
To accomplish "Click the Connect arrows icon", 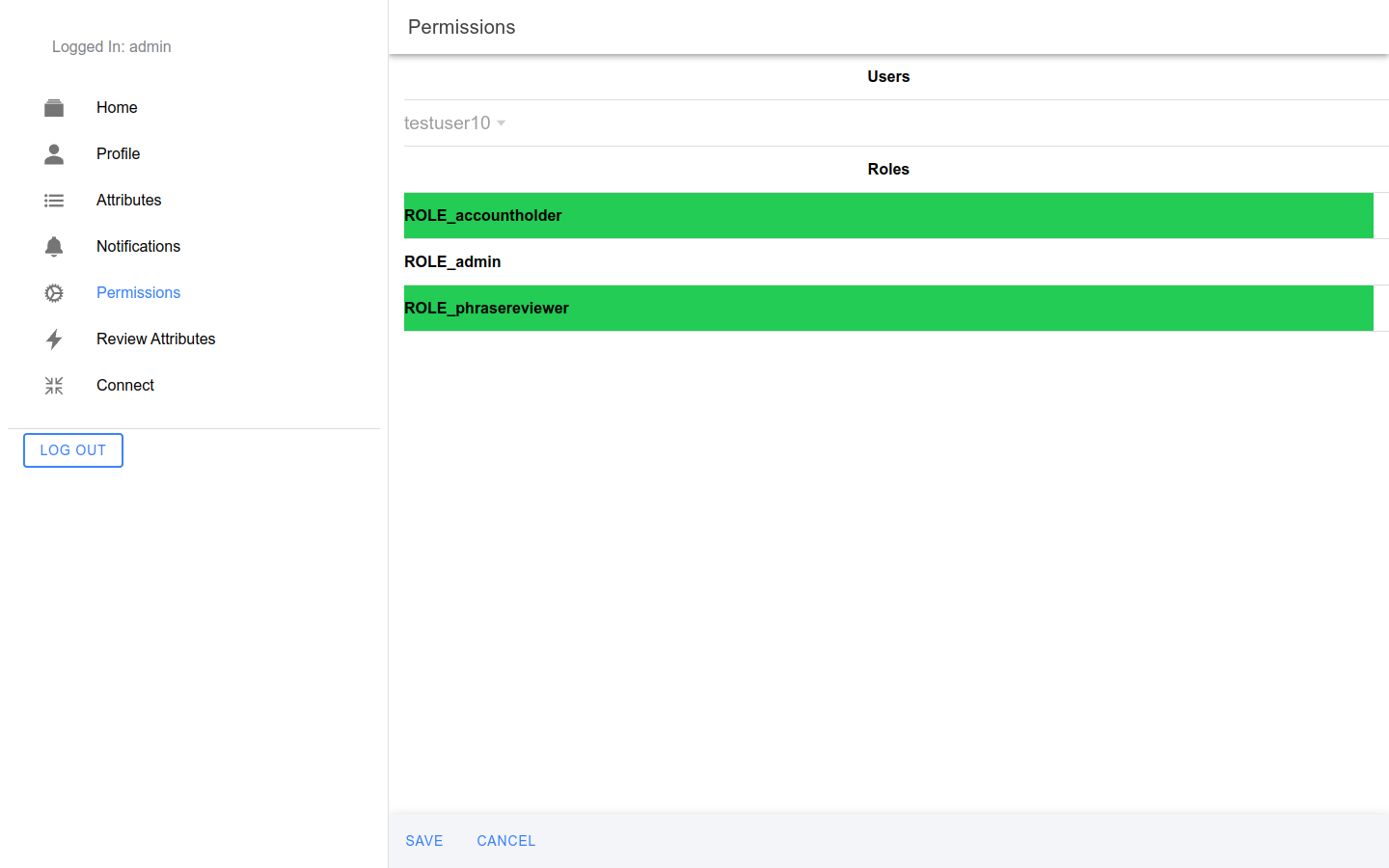I will pos(54,386).
